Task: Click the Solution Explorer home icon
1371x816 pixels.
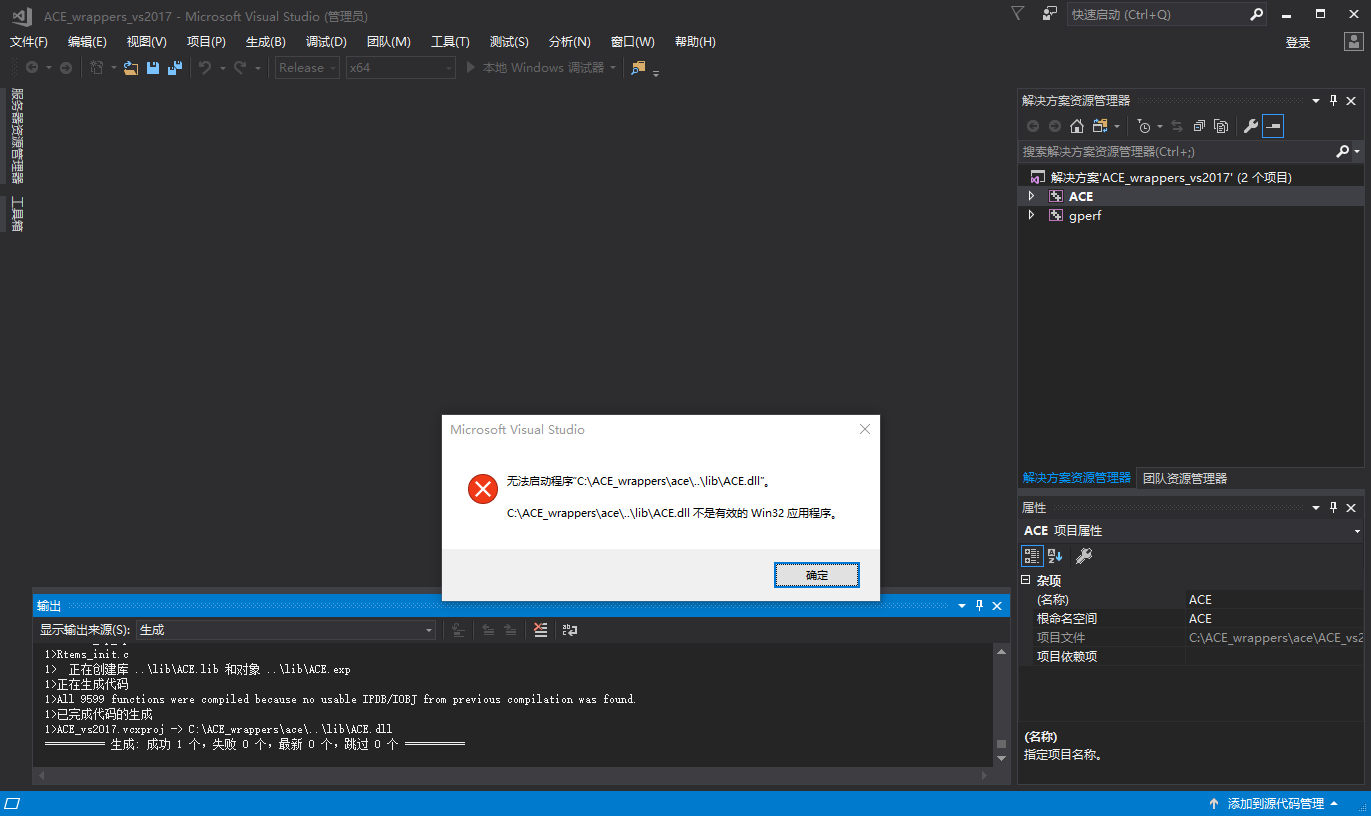Action: pyautogui.click(x=1077, y=126)
